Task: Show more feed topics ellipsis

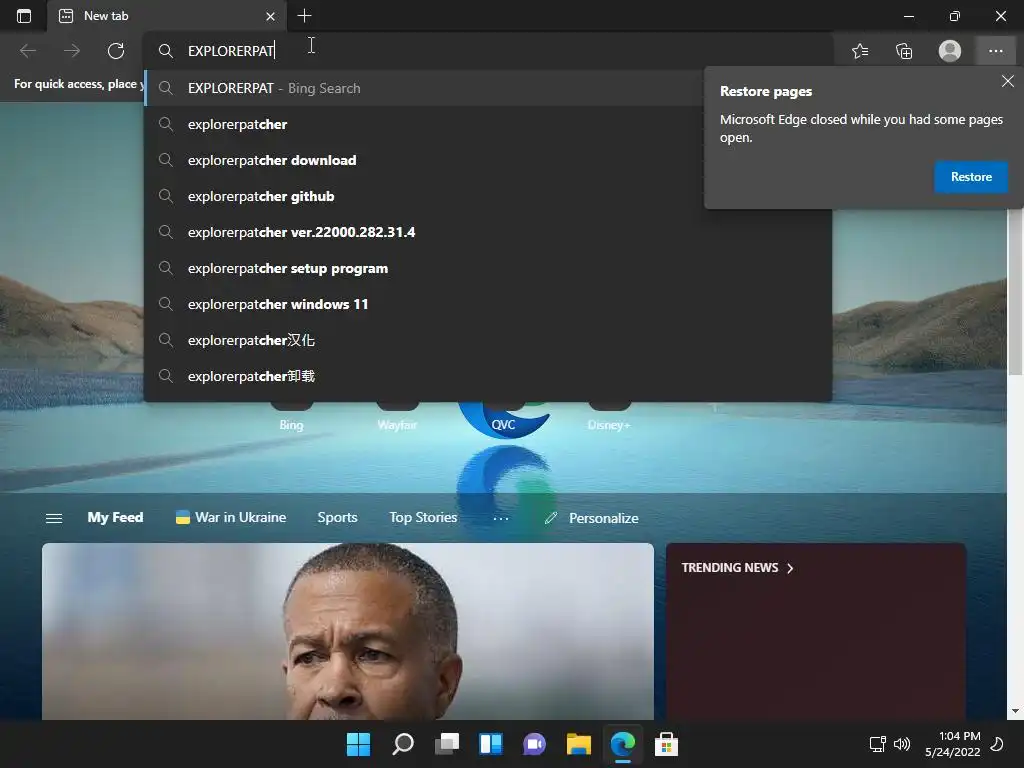Action: coord(501,519)
